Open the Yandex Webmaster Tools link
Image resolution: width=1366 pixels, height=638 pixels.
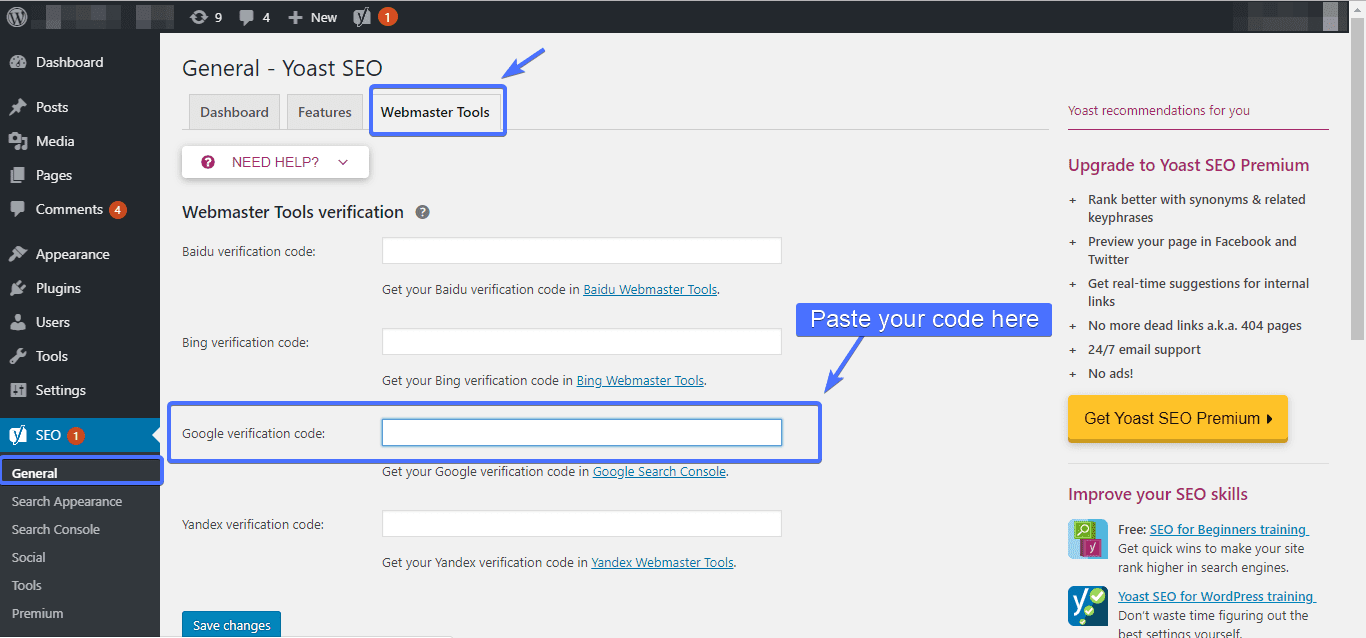point(662,563)
